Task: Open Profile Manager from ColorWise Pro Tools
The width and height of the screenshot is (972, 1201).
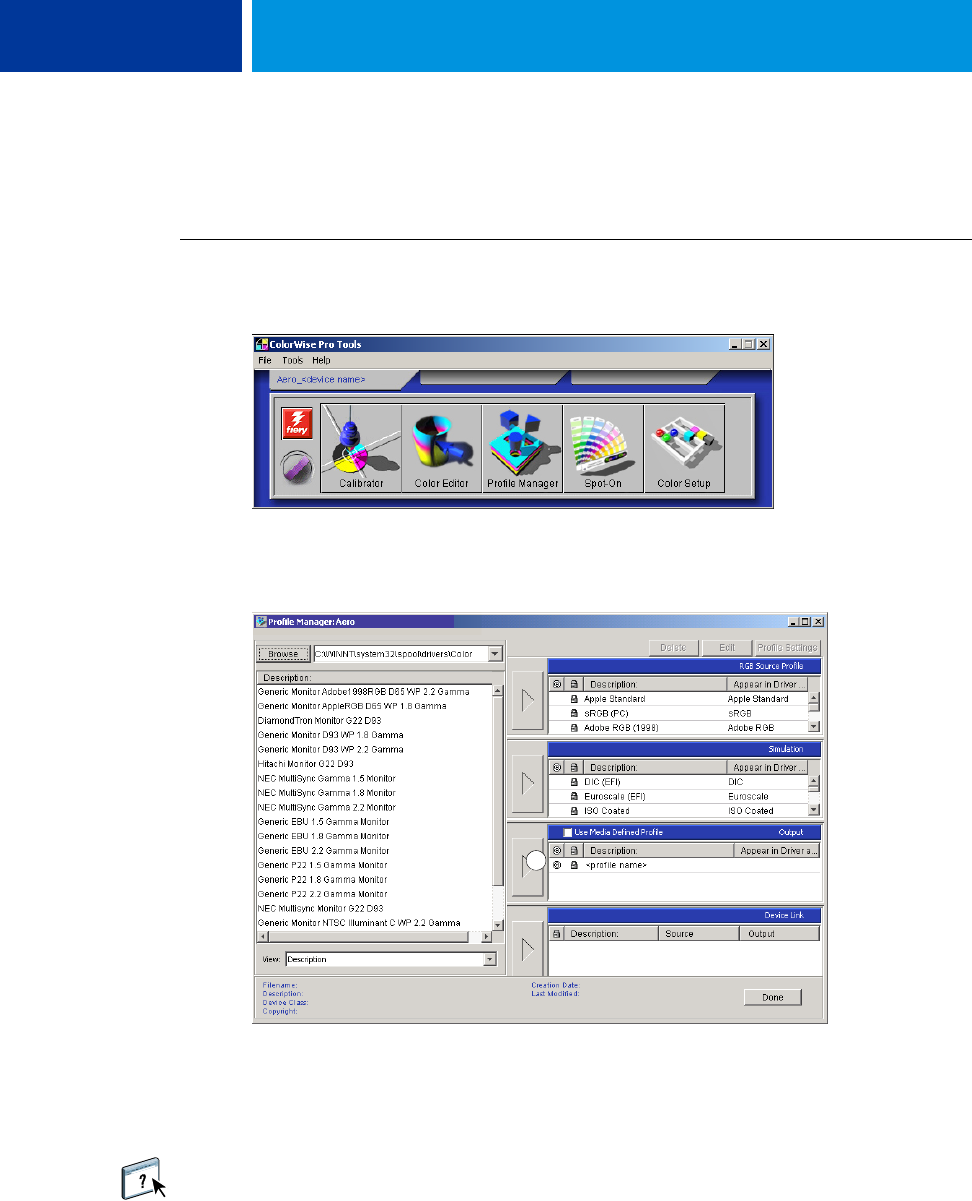Action: (x=522, y=448)
